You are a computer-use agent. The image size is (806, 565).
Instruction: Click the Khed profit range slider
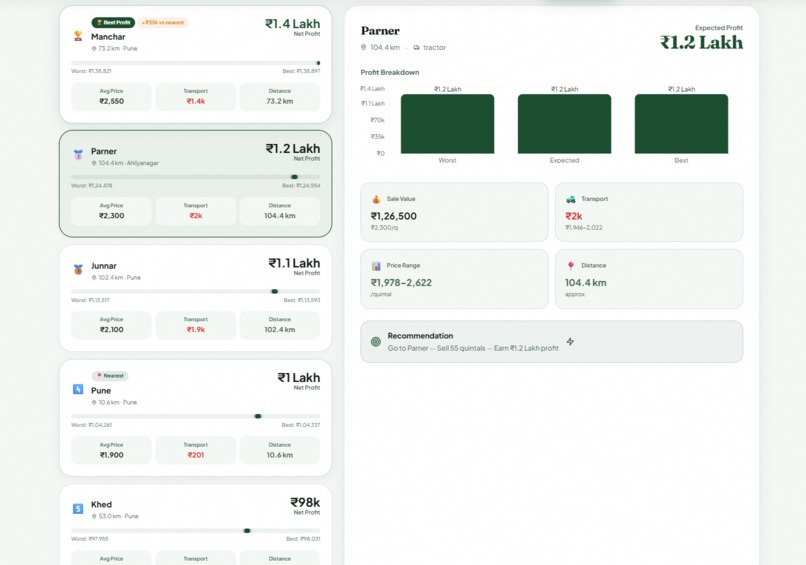click(195, 531)
